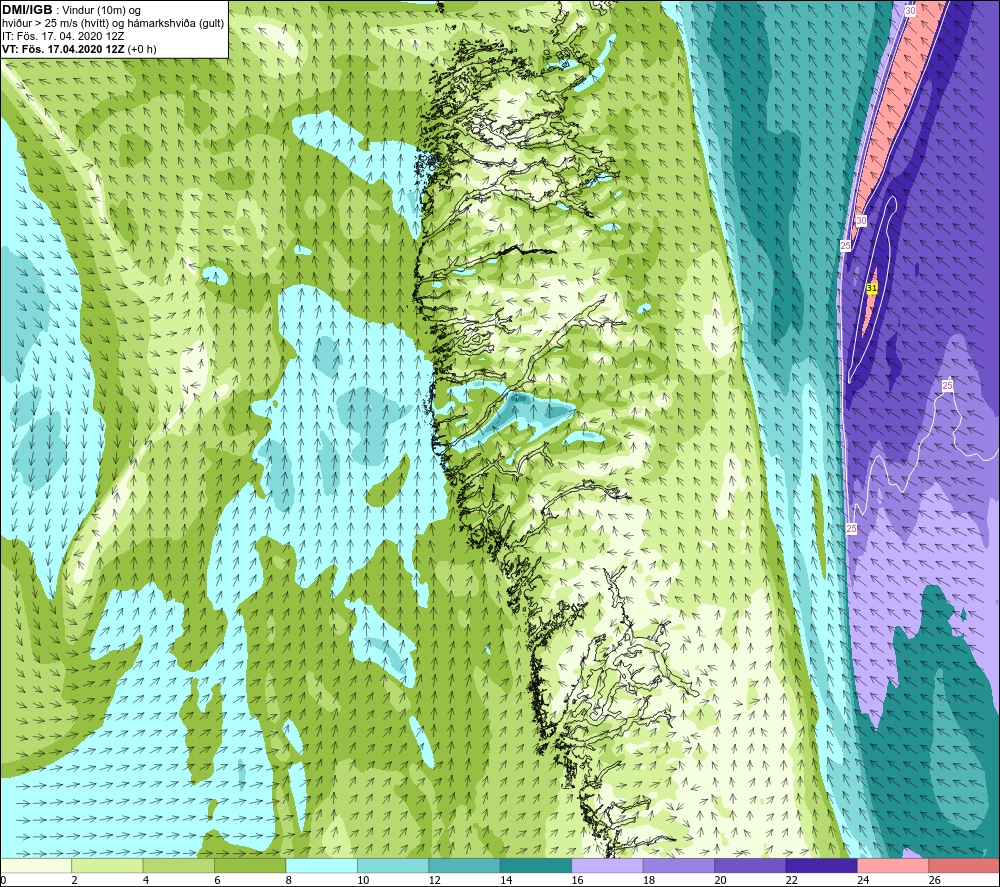Click the yellow 31 maximum gust label

(872, 288)
